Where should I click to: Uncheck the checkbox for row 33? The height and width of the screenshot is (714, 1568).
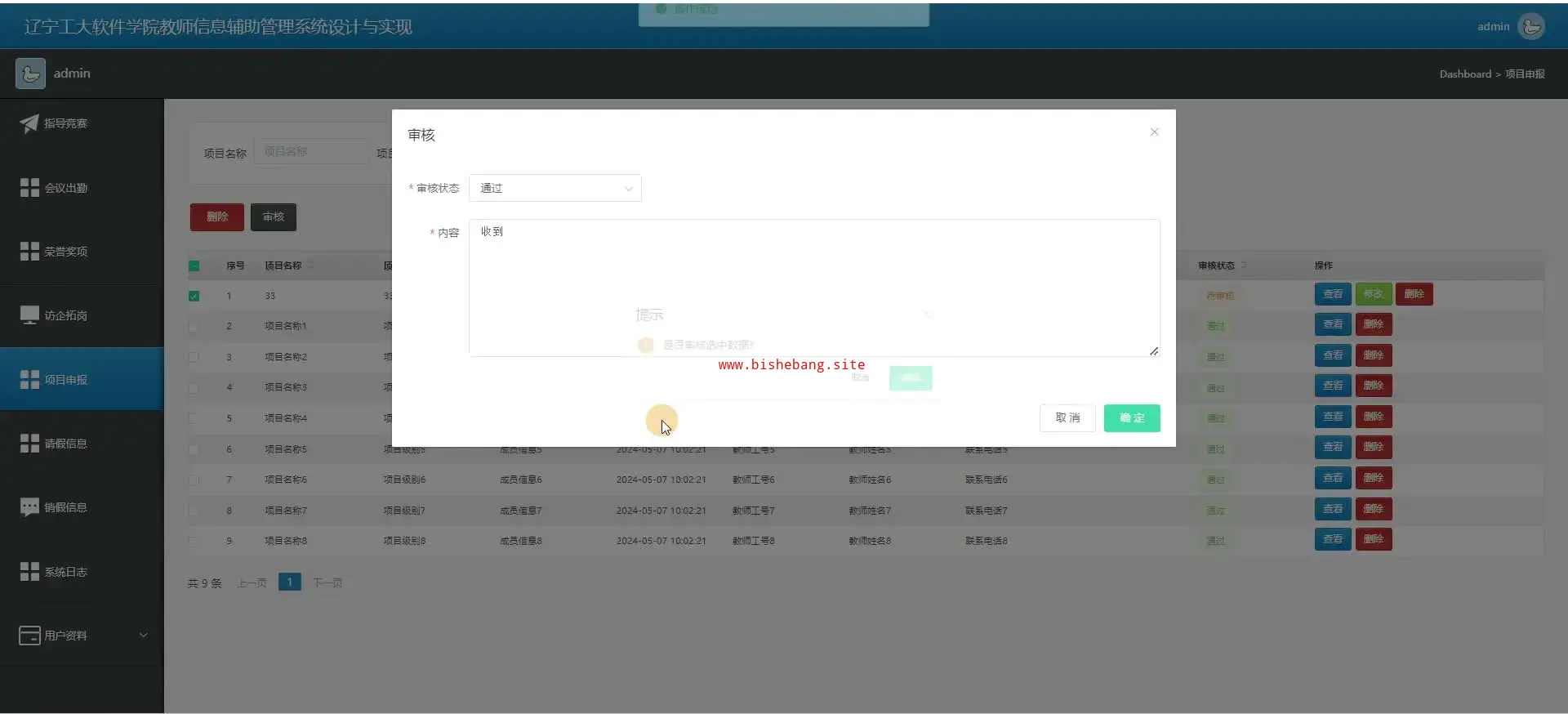(194, 296)
